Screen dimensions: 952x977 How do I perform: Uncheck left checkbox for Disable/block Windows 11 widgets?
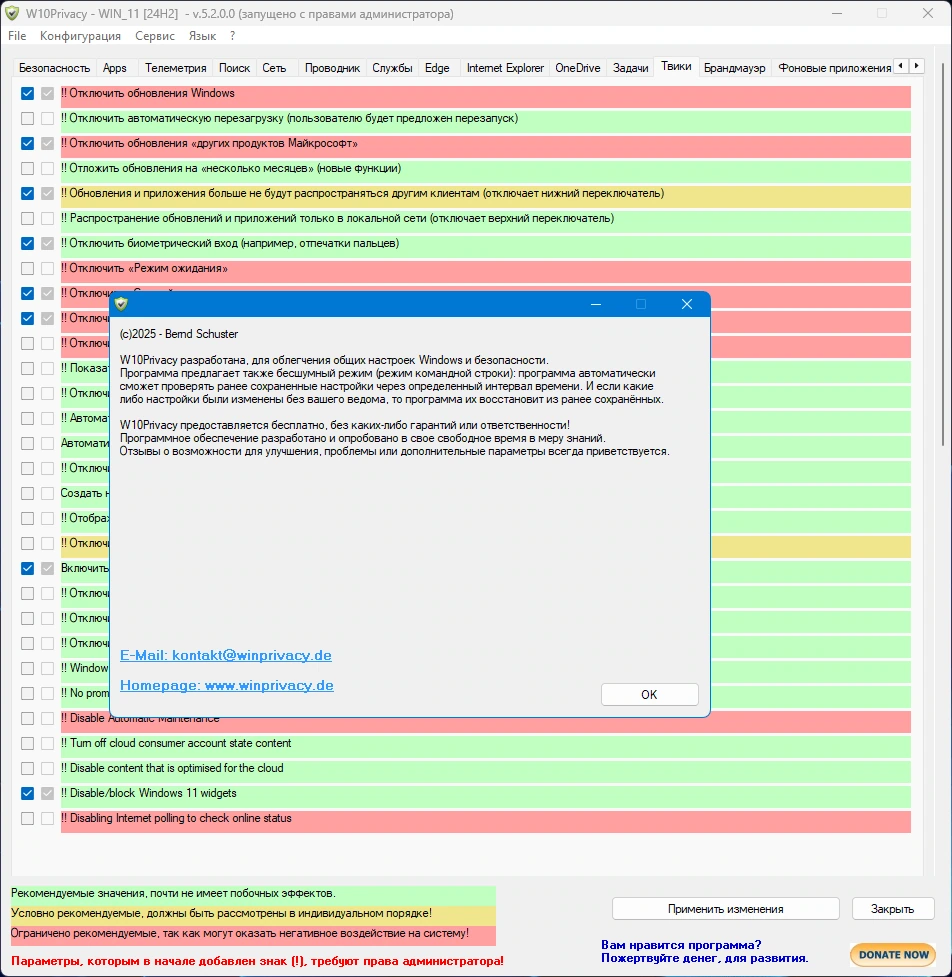27,793
